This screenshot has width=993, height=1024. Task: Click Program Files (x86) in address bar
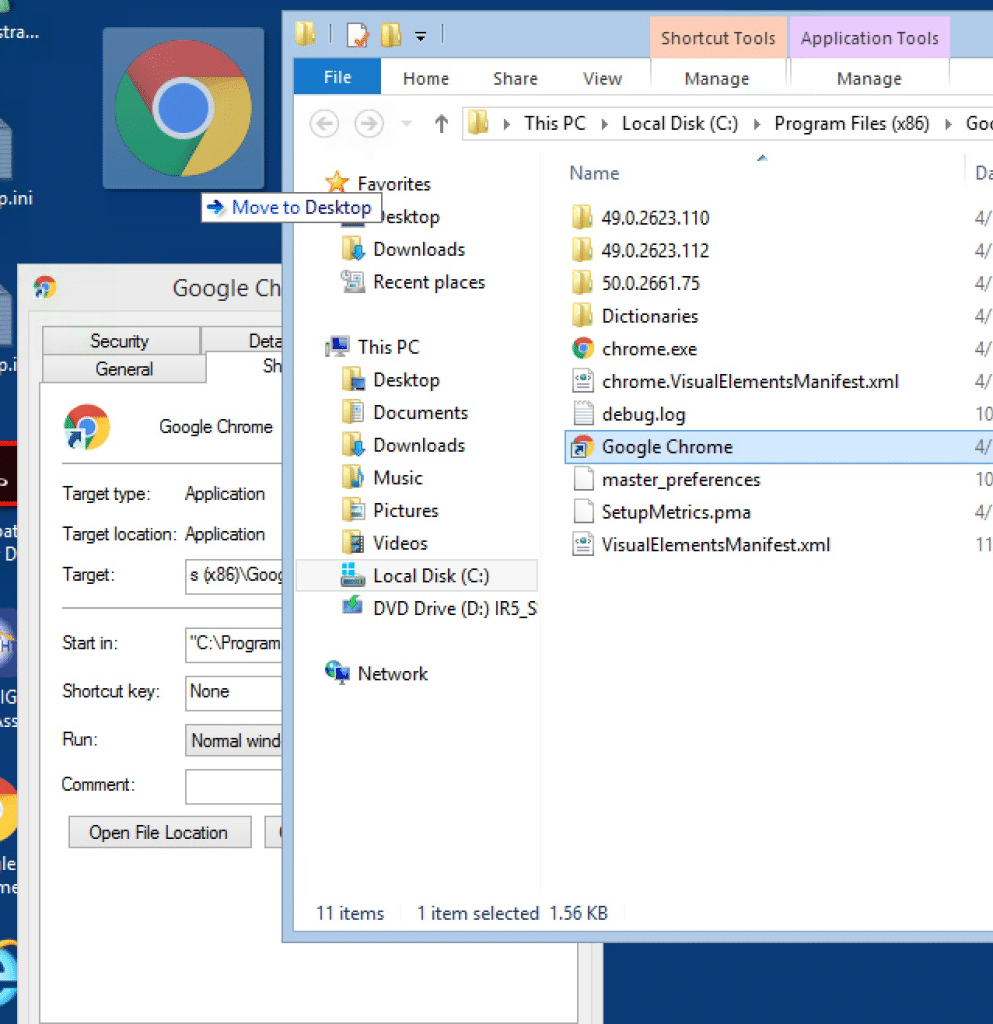(x=851, y=123)
